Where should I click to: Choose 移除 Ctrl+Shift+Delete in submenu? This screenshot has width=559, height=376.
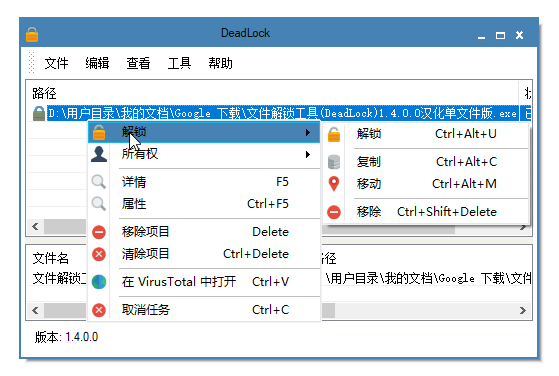point(426,212)
